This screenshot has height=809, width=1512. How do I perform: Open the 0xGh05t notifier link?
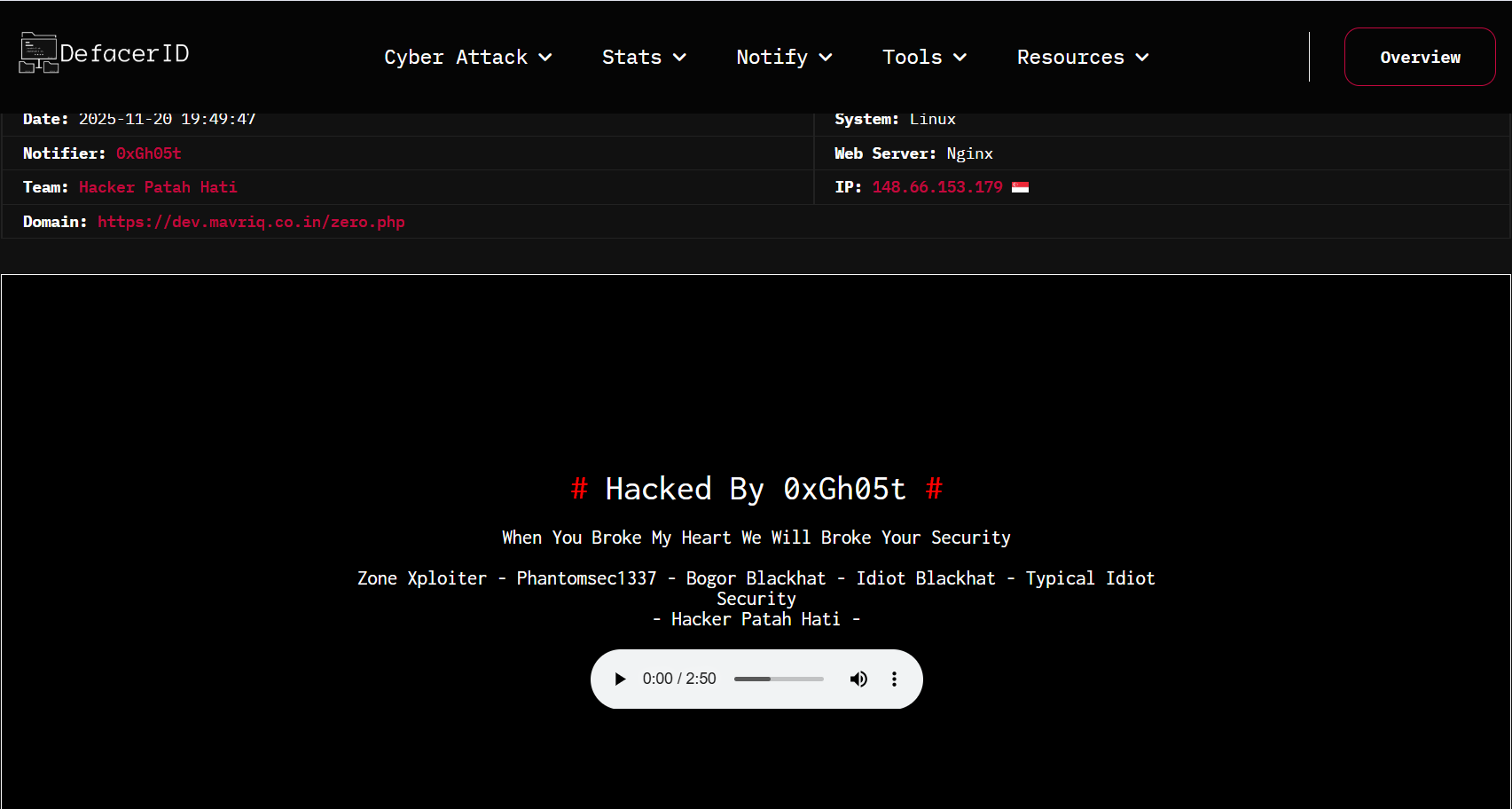[x=148, y=153]
